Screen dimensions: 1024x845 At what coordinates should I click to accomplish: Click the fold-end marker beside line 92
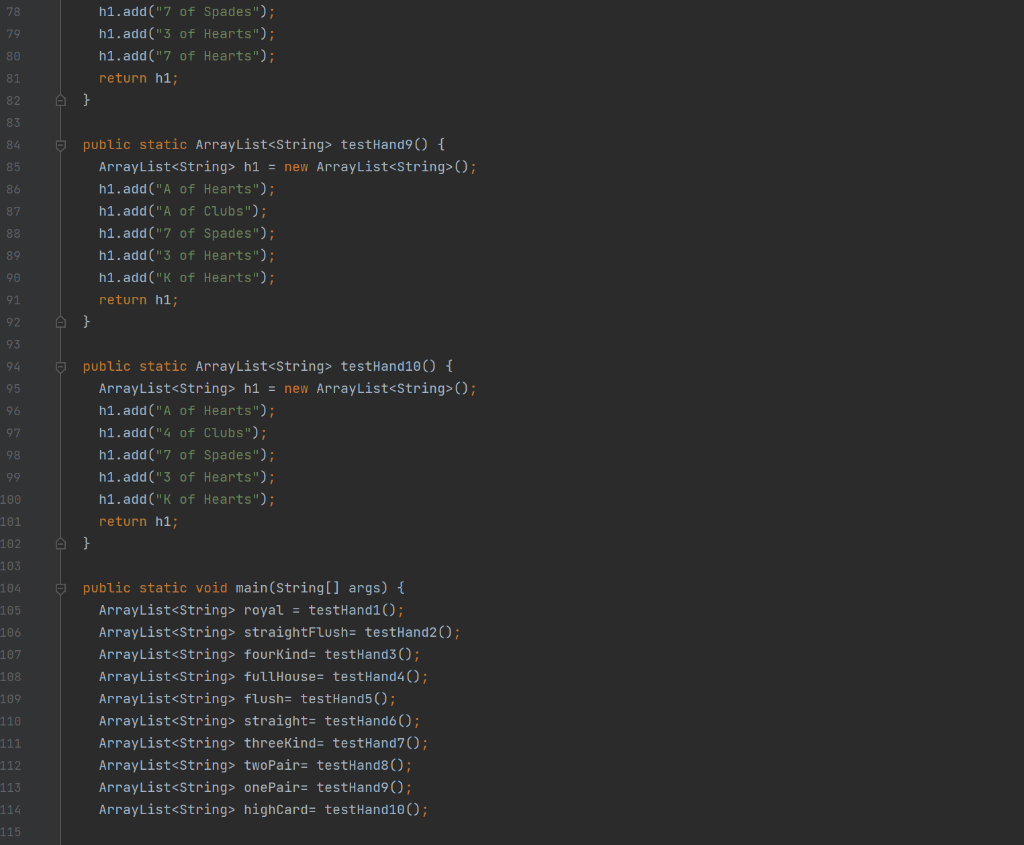pyautogui.click(x=60, y=322)
